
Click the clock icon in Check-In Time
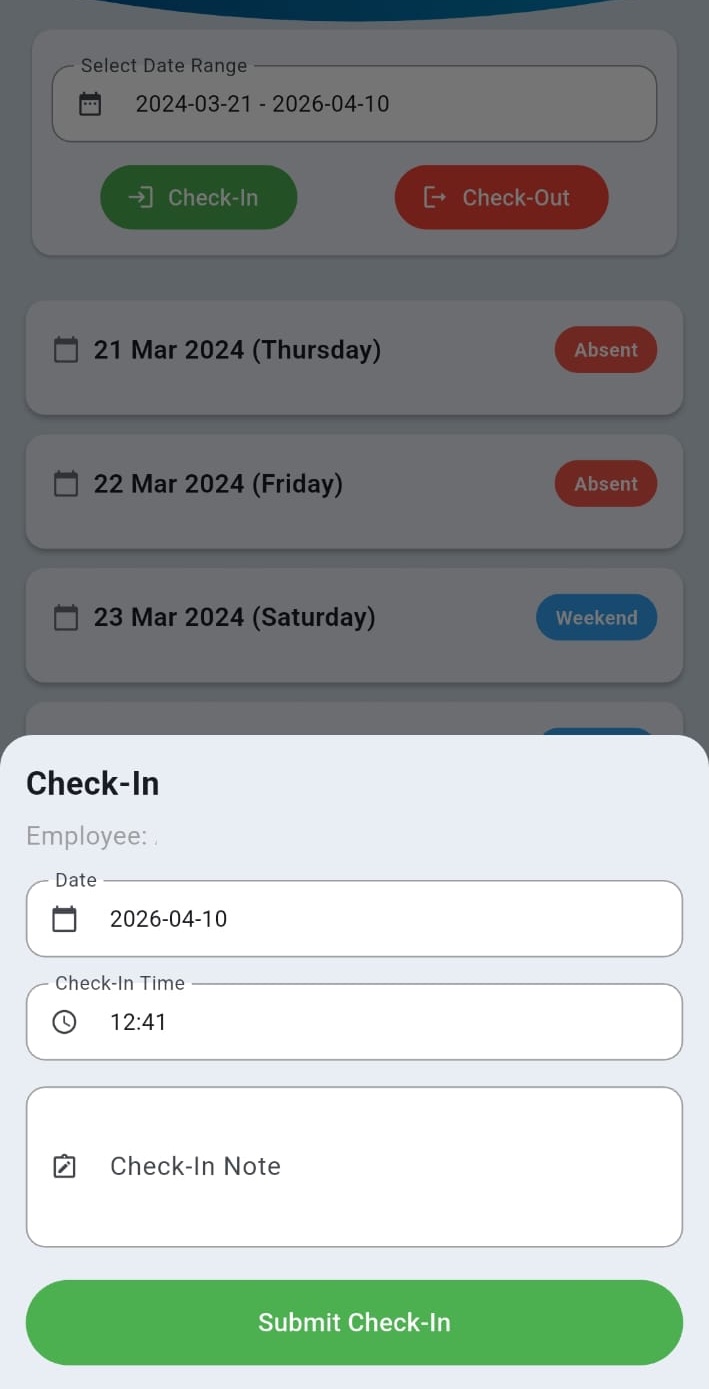pos(64,1022)
